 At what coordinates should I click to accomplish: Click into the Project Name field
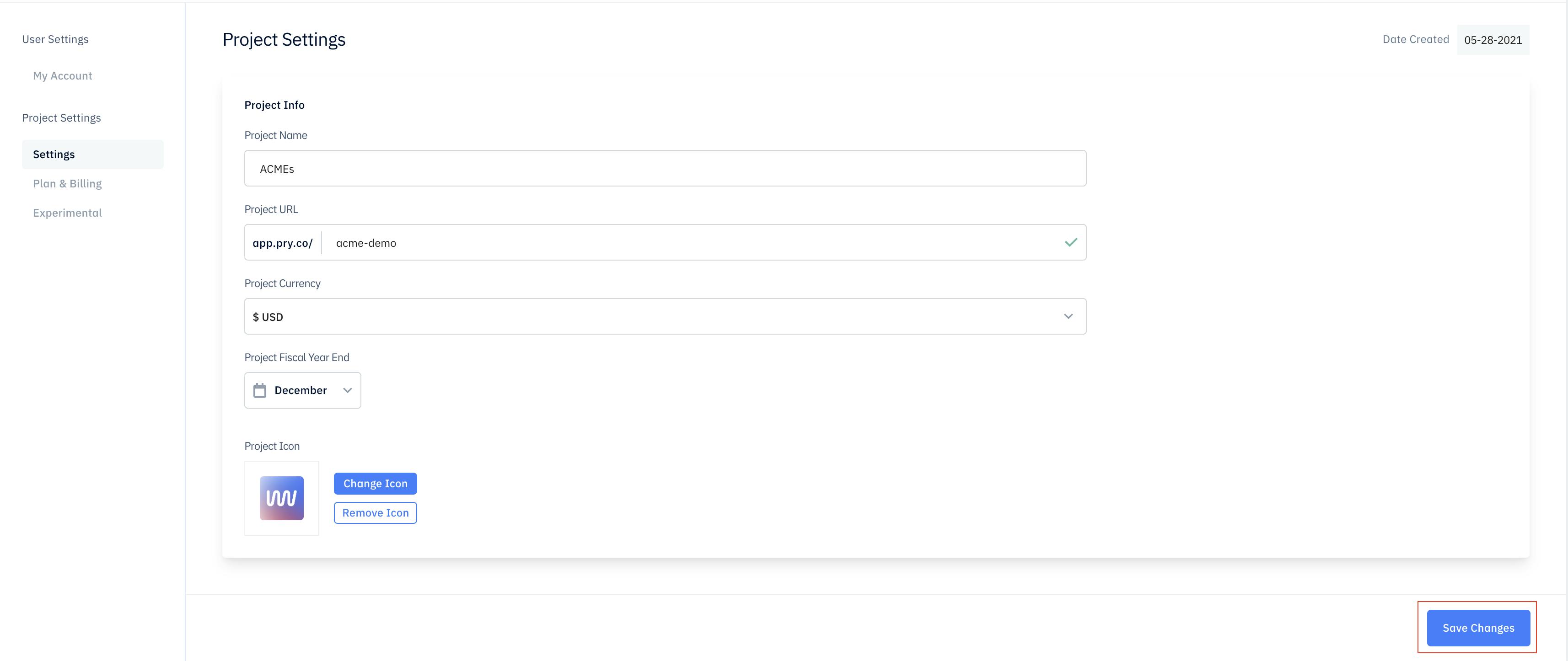(x=666, y=168)
